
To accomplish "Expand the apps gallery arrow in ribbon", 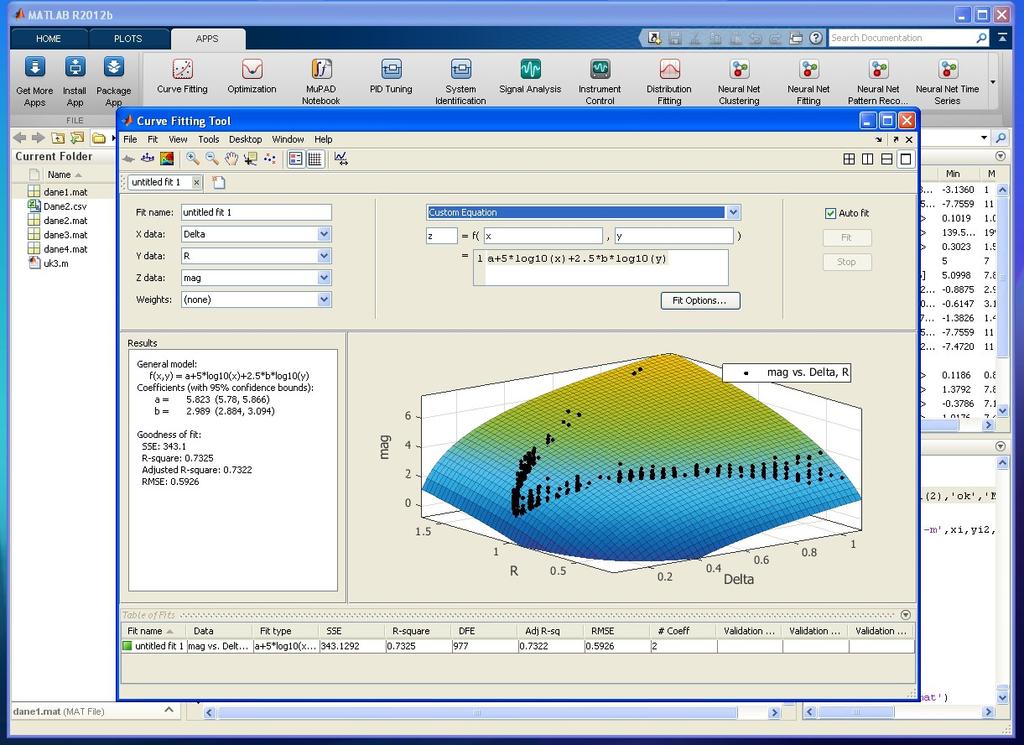I will click(x=993, y=82).
